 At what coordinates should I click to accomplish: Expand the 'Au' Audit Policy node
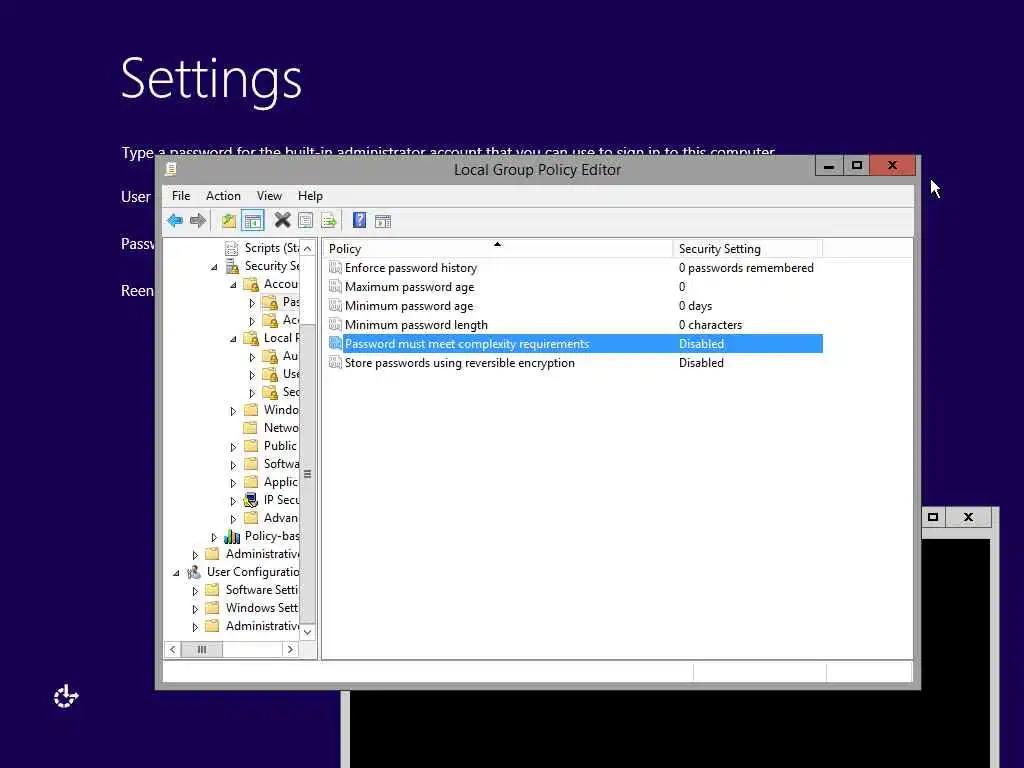[252, 357]
